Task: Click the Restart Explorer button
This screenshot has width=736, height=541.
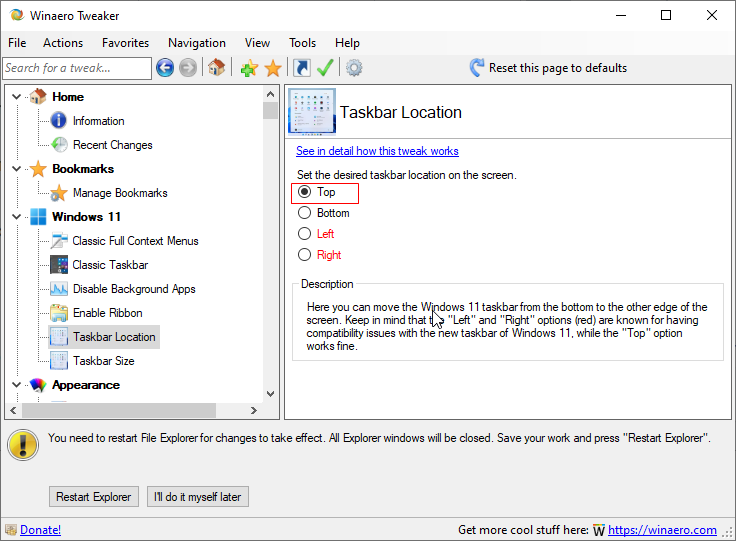Action: tap(94, 496)
